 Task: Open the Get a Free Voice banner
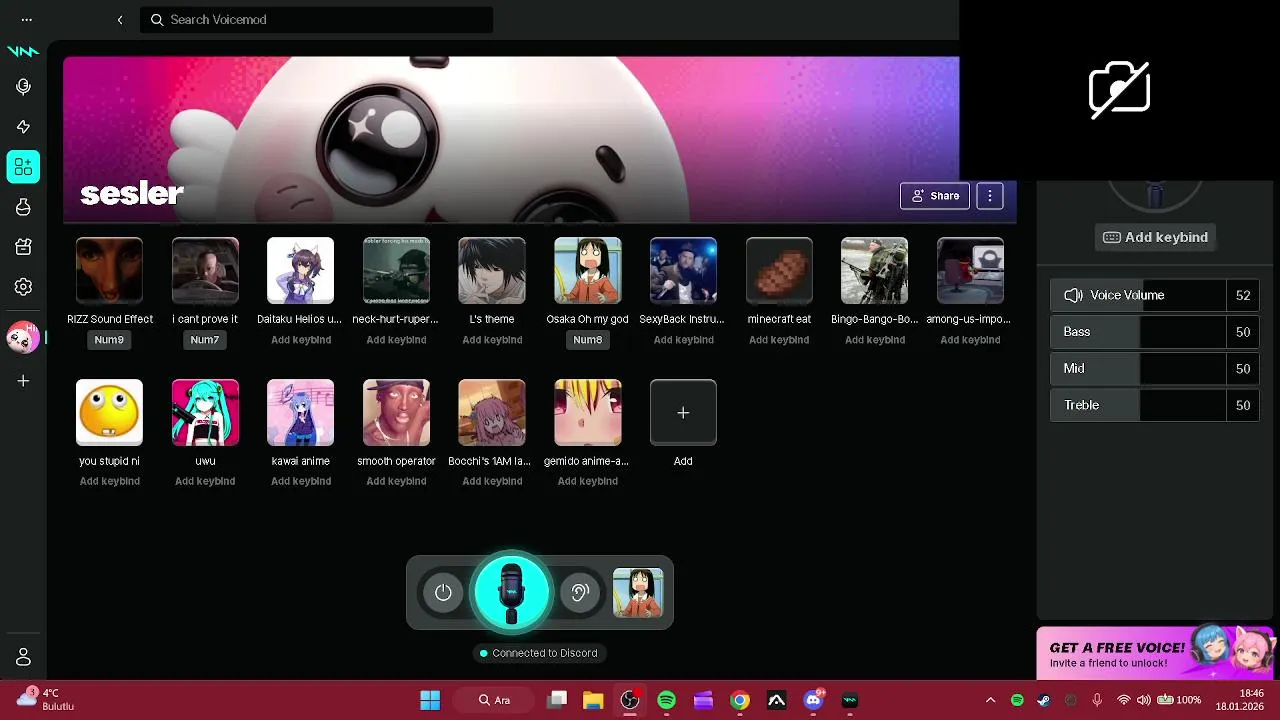(x=1155, y=654)
